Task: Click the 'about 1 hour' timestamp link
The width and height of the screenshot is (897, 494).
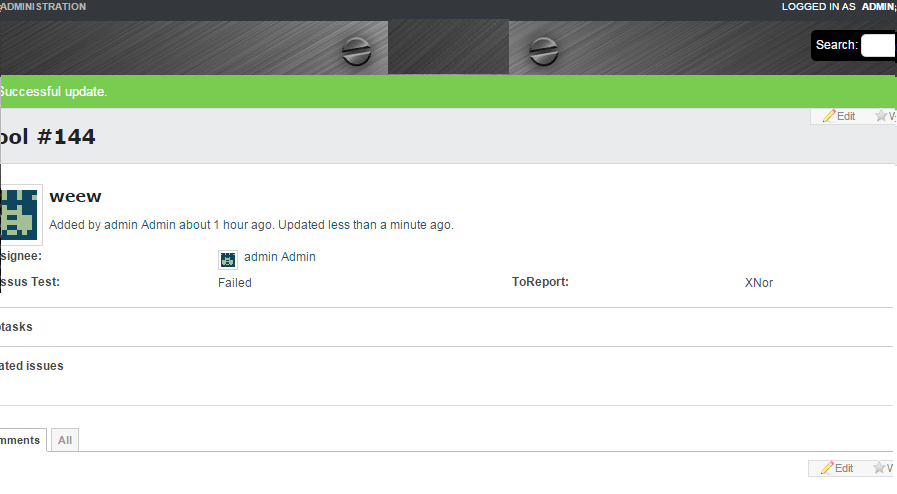Action: click(213, 225)
